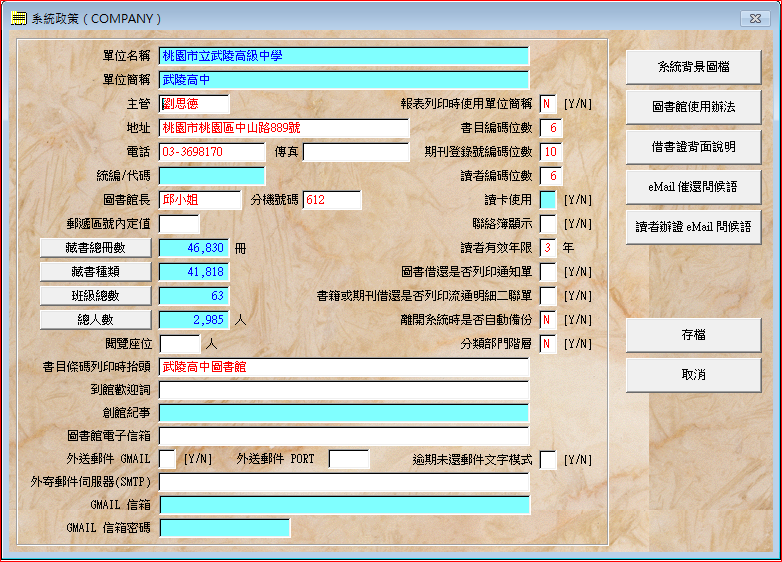
Task: Click the GMAIL 信箱 field
Action: pos(345,505)
